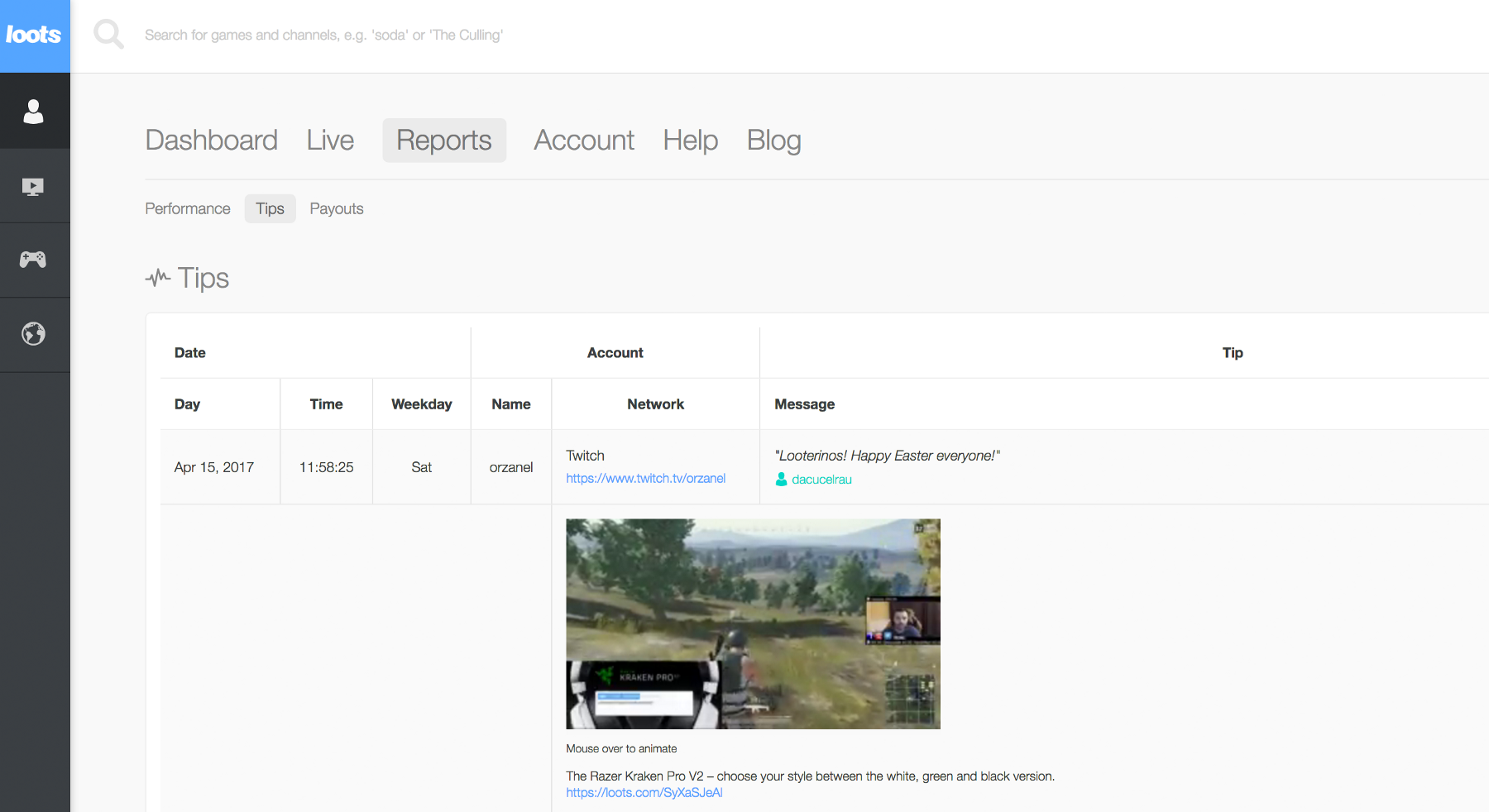1489x812 pixels.
Task: Click the Razer Kraken Pro V2 description text
Action: pos(811,776)
